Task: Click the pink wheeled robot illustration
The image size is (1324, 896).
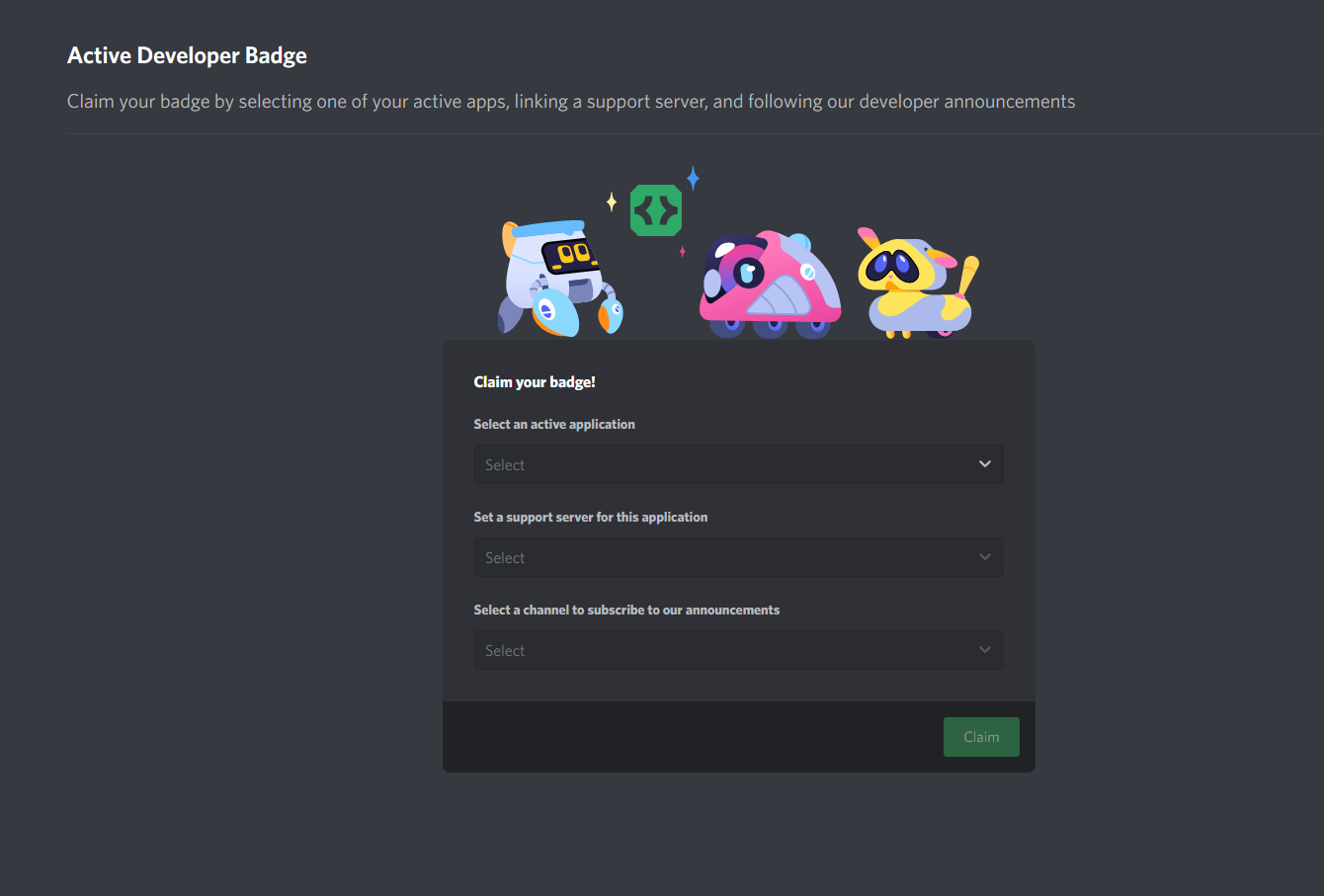Action: coord(770,285)
